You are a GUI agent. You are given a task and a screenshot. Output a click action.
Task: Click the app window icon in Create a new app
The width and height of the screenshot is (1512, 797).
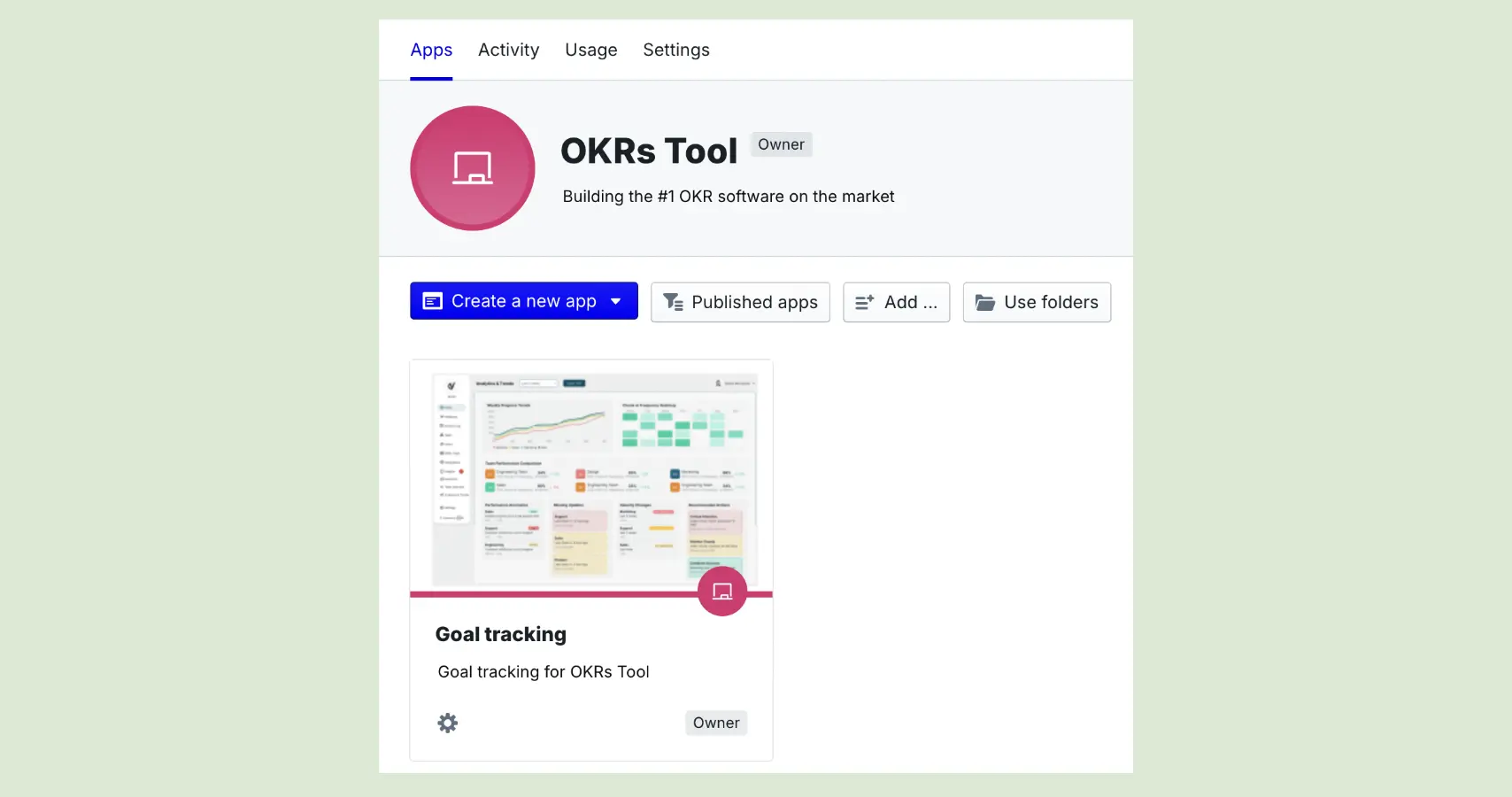click(x=431, y=301)
